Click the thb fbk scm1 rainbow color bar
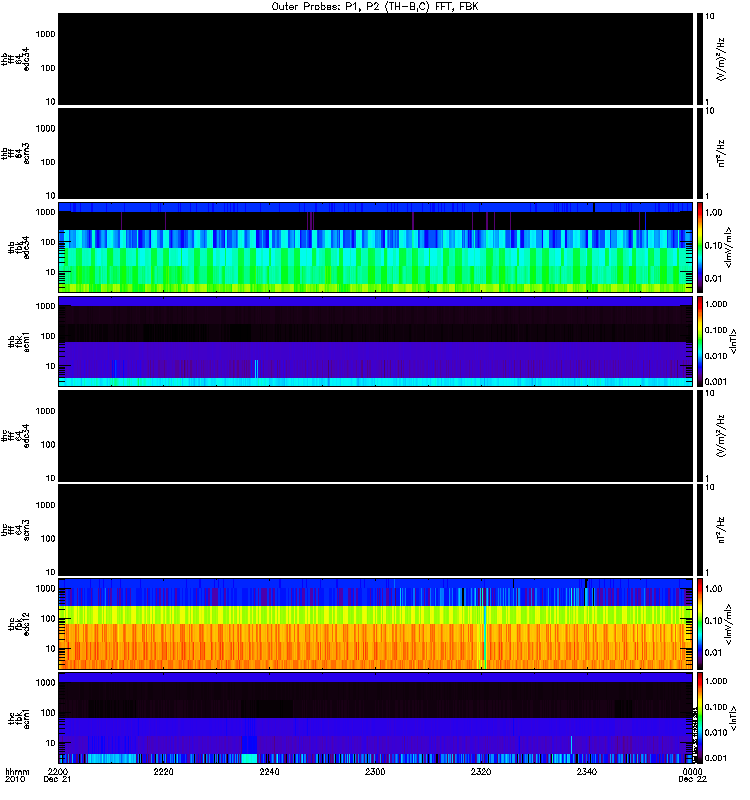 tap(700, 341)
